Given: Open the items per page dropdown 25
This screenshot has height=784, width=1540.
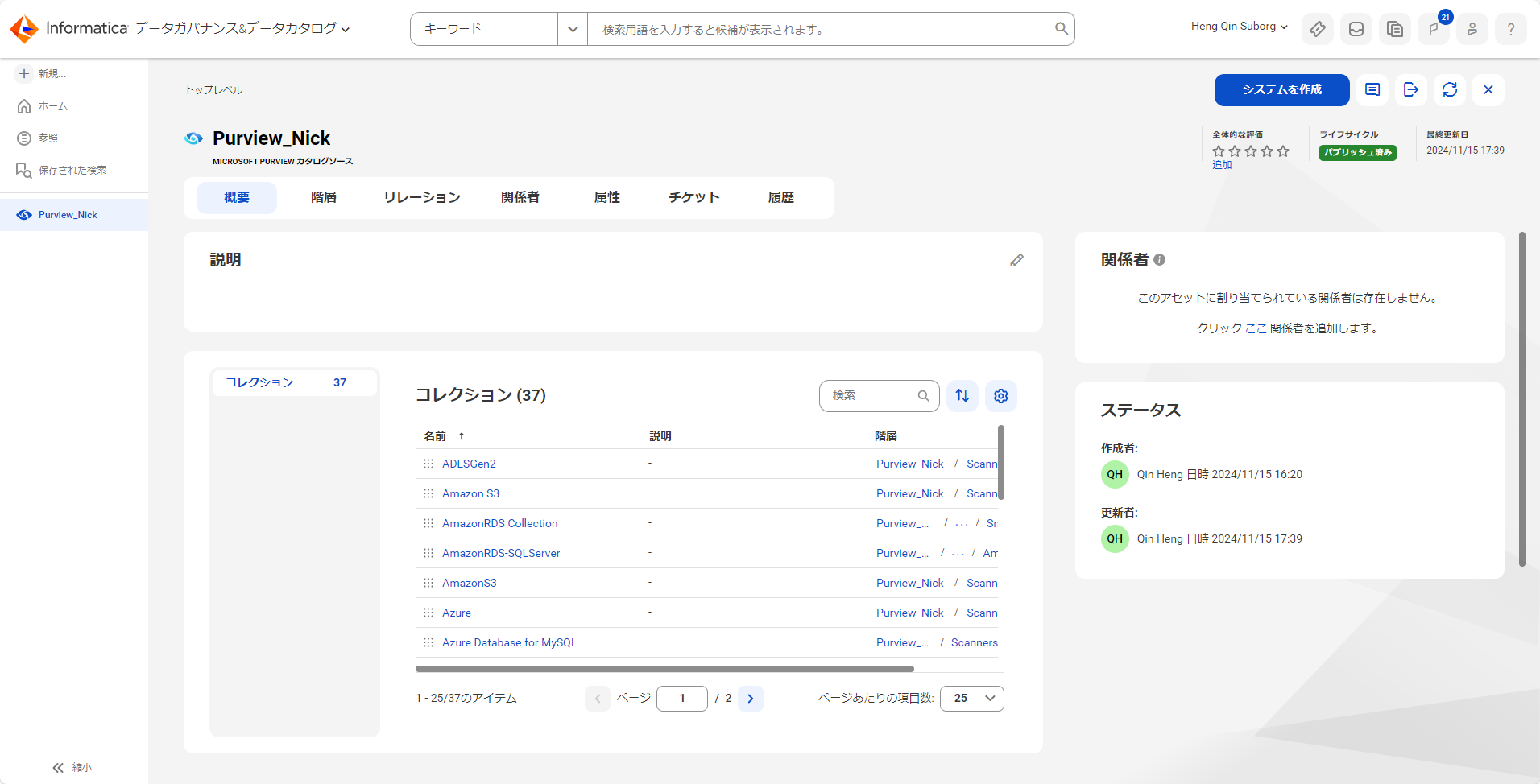Looking at the screenshot, I should (972, 699).
